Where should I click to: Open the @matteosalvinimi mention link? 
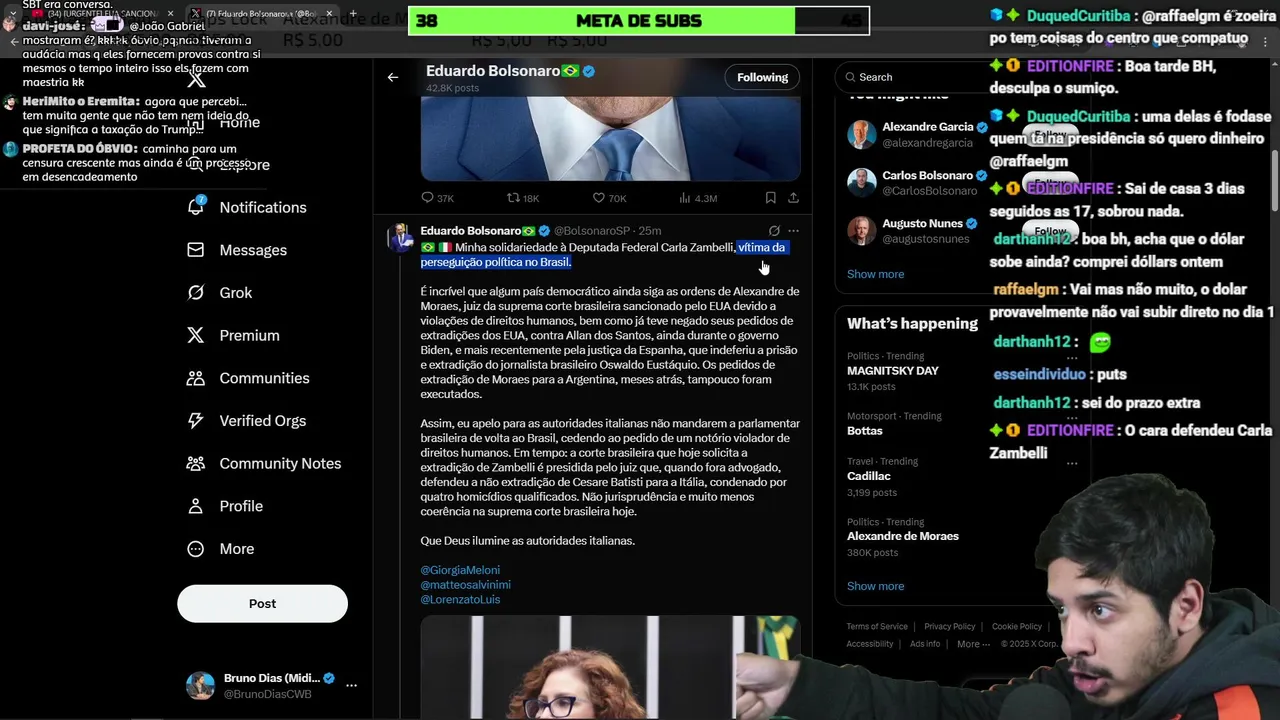pyautogui.click(x=465, y=585)
